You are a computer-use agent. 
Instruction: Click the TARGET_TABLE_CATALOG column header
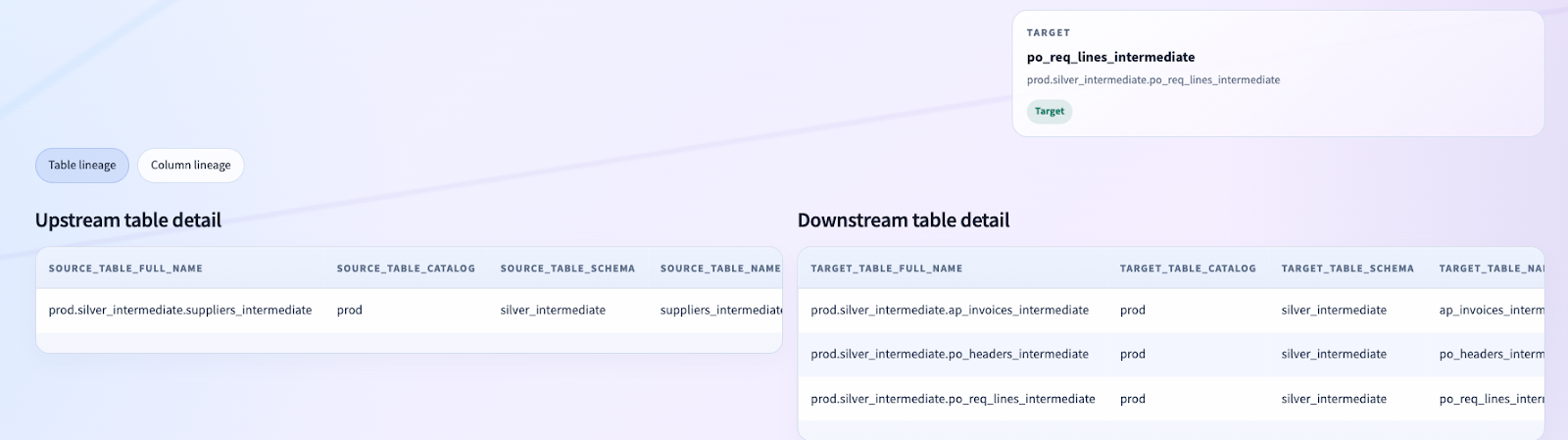[x=1188, y=269]
